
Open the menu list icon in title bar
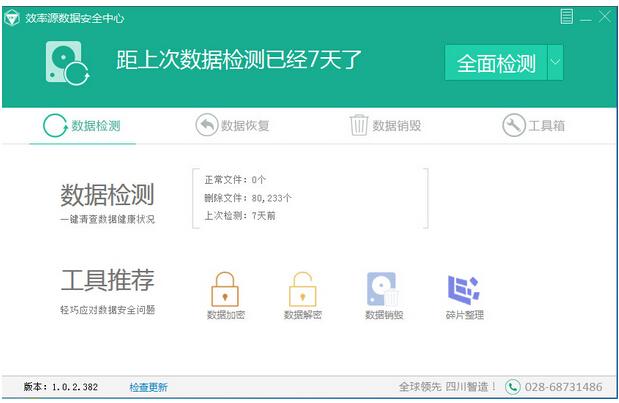click(566, 17)
